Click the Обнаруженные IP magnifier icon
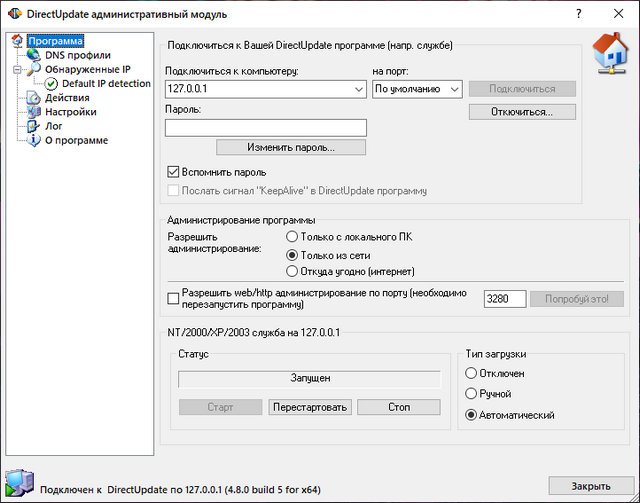This screenshot has width=640, height=503. (x=33, y=69)
